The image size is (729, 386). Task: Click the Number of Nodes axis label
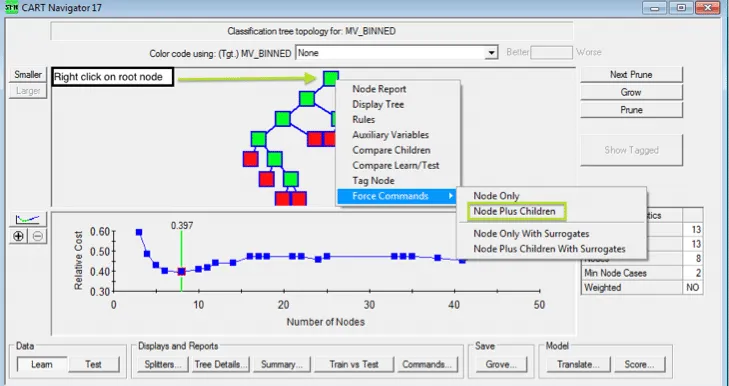point(325,321)
